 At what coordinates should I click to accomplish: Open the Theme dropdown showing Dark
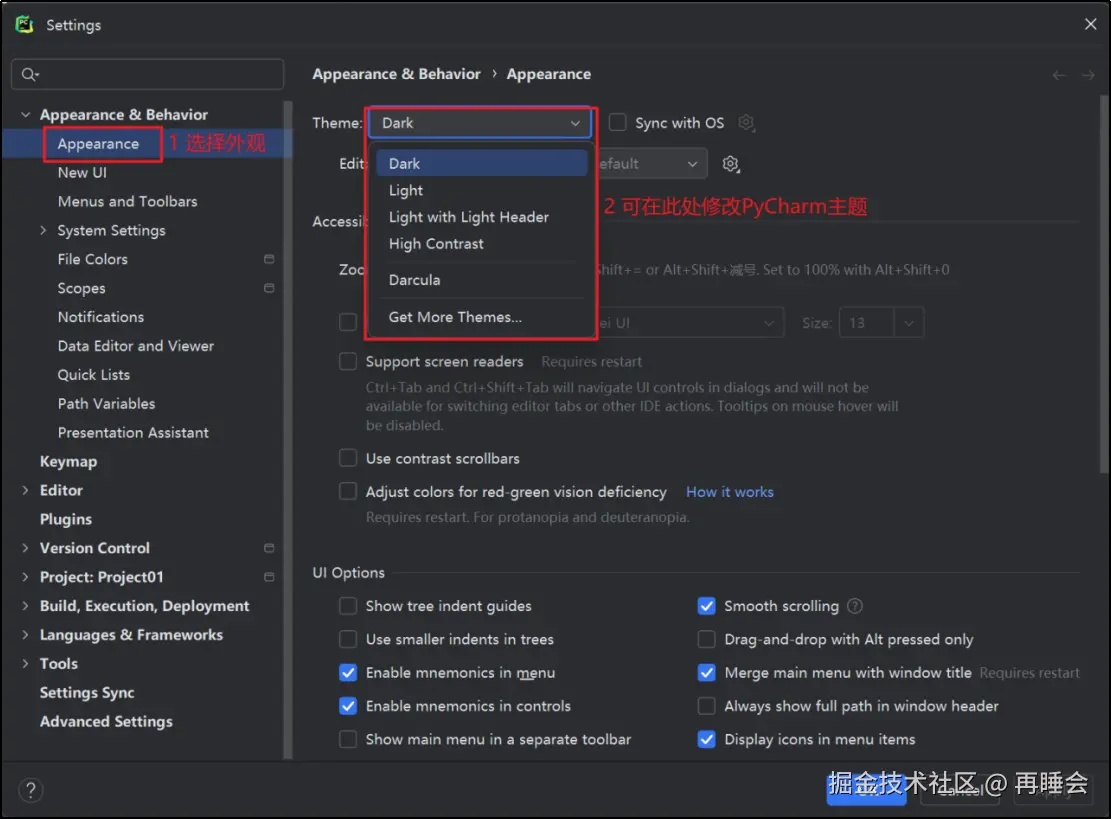pyautogui.click(x=480, y=123)
